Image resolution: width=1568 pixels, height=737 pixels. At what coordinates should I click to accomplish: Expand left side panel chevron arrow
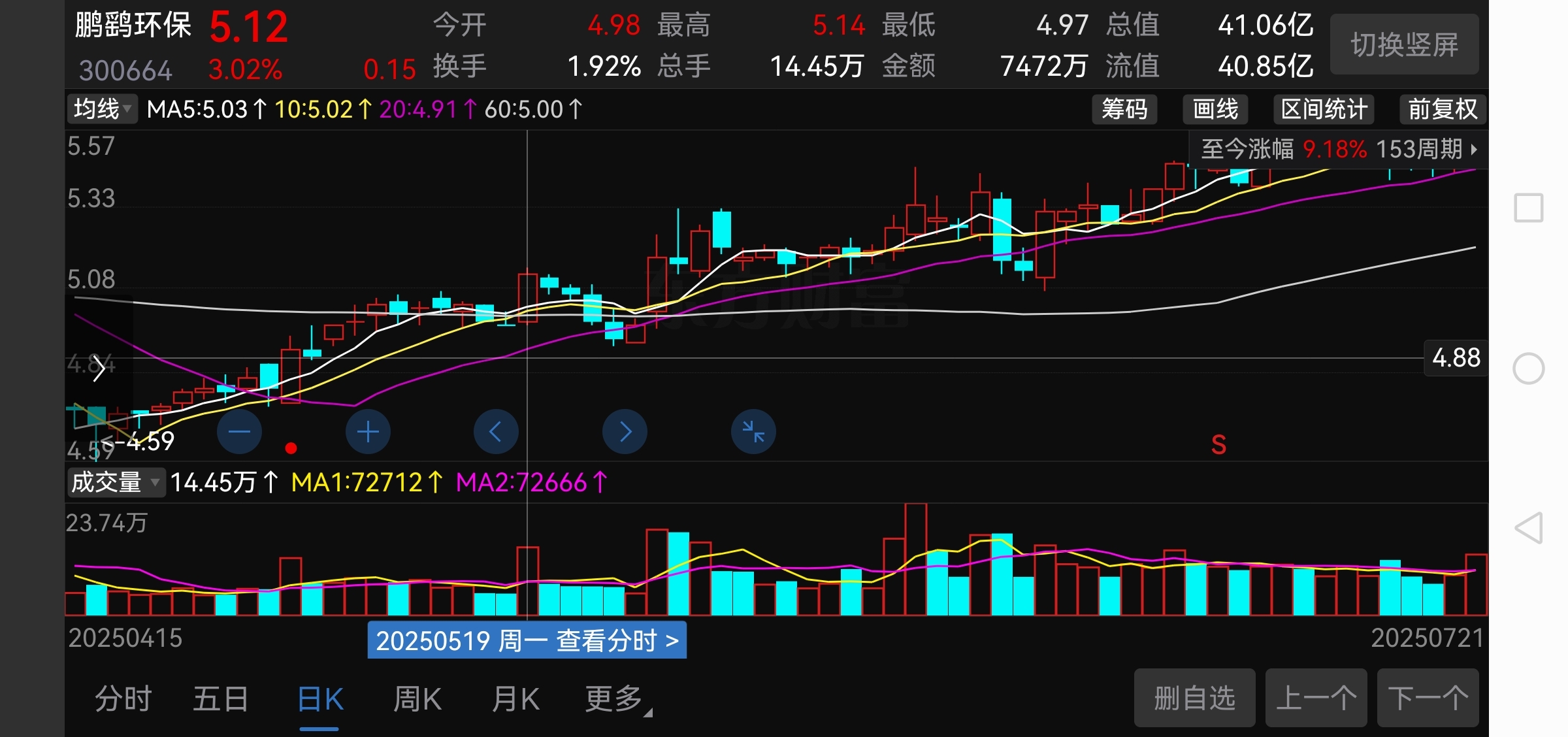click(x=99, y=368)
